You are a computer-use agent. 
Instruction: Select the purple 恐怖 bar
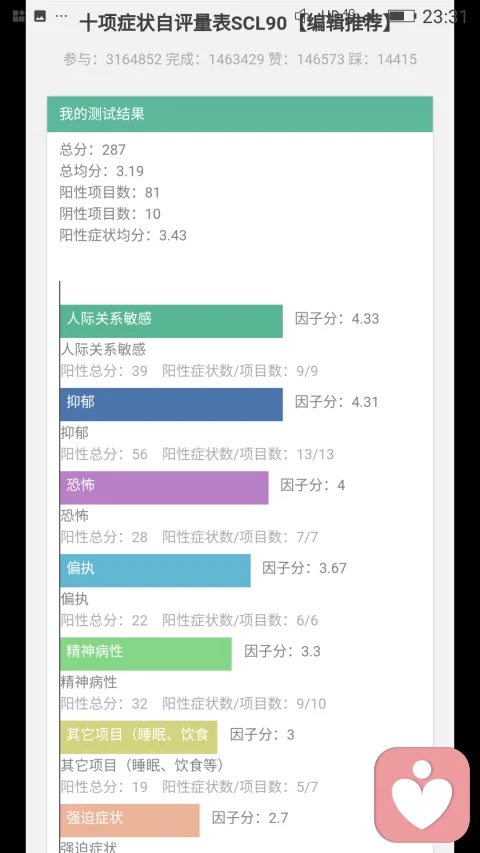tap(164, 487)
